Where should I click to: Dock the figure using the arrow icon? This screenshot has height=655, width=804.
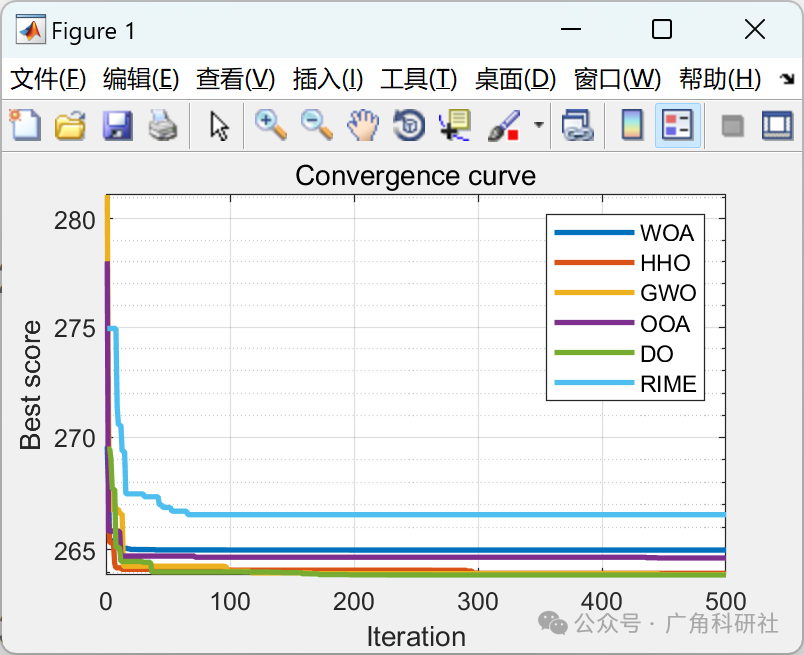point(786,79)
